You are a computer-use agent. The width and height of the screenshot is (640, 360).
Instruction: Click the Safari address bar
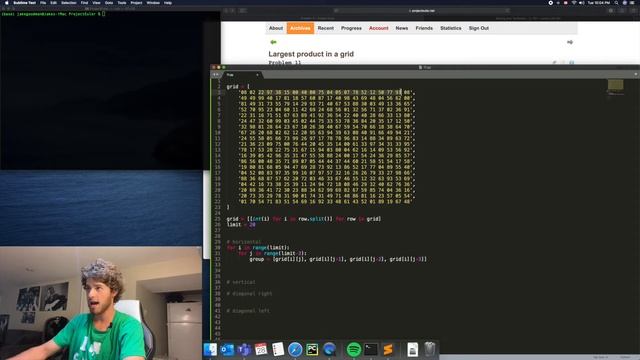422,11
